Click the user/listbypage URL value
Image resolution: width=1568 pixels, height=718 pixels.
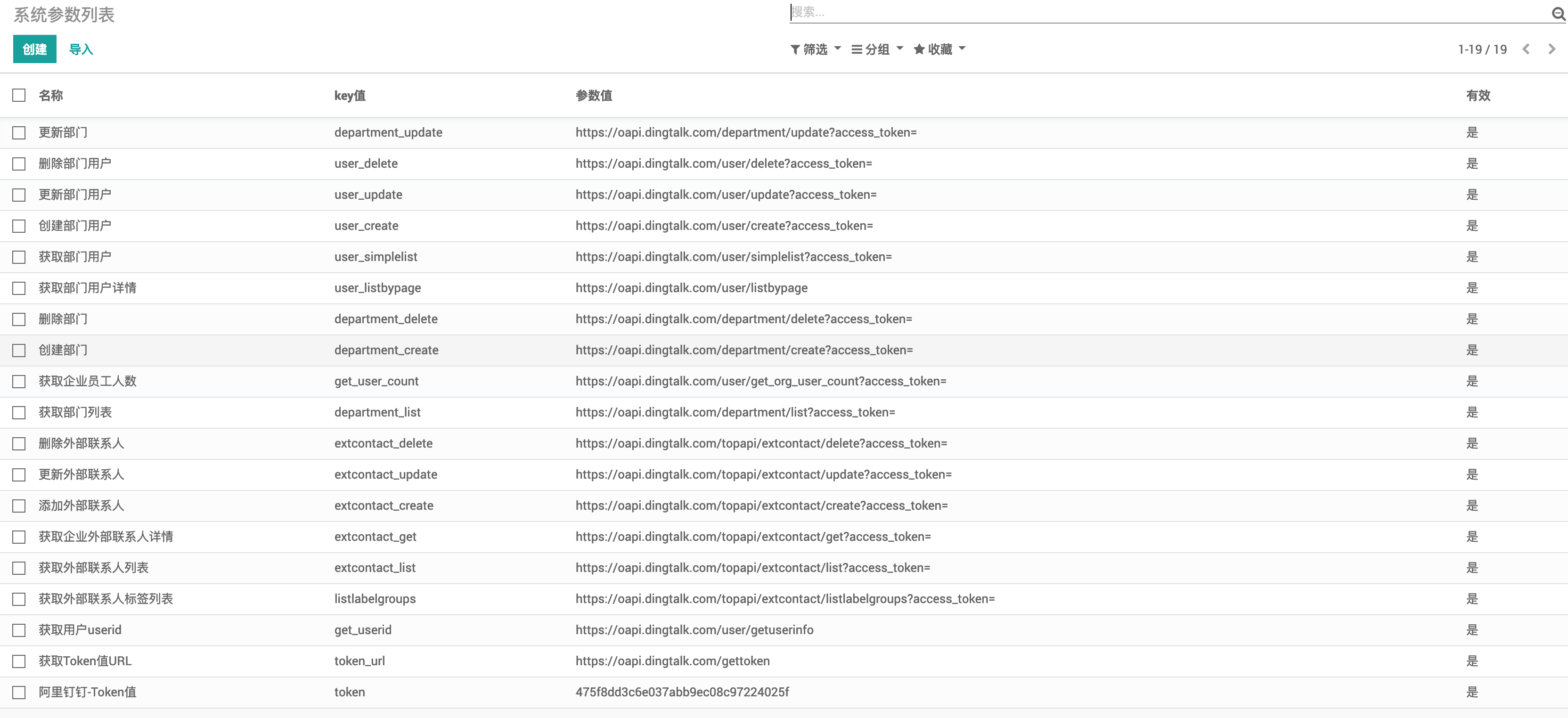click(692, 288)
